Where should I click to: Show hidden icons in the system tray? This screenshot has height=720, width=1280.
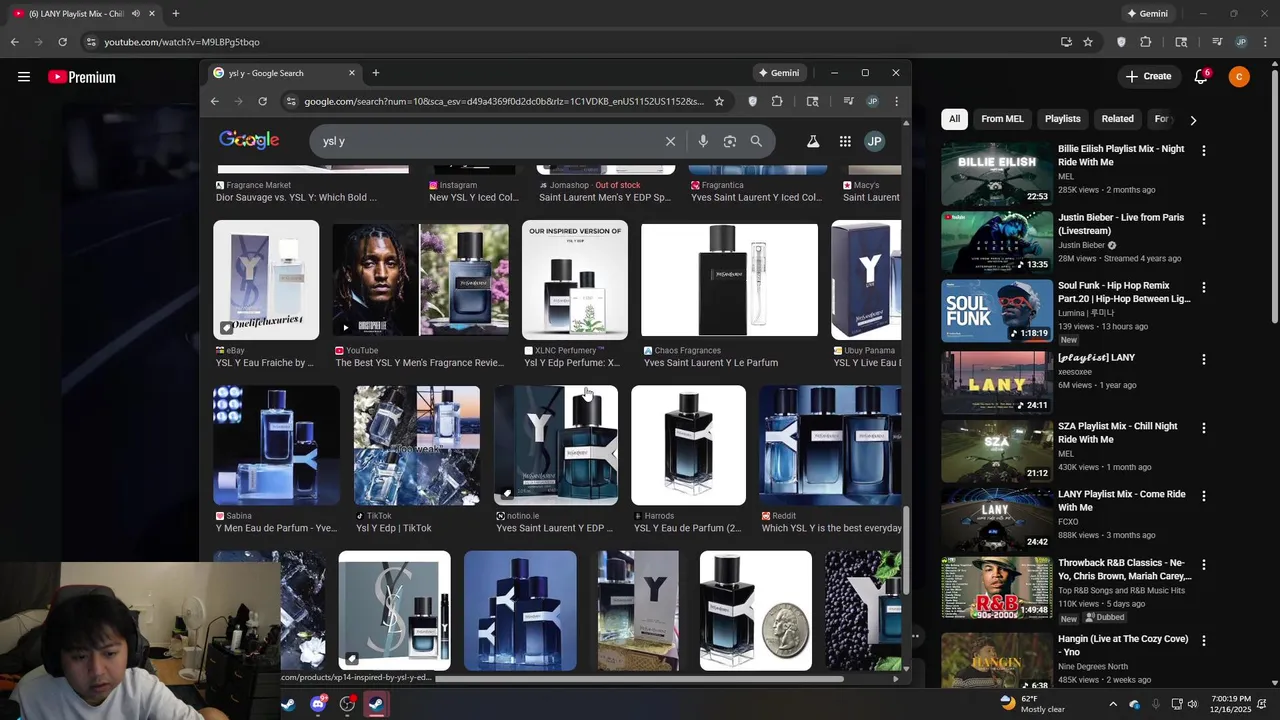tap(1113, 704)
